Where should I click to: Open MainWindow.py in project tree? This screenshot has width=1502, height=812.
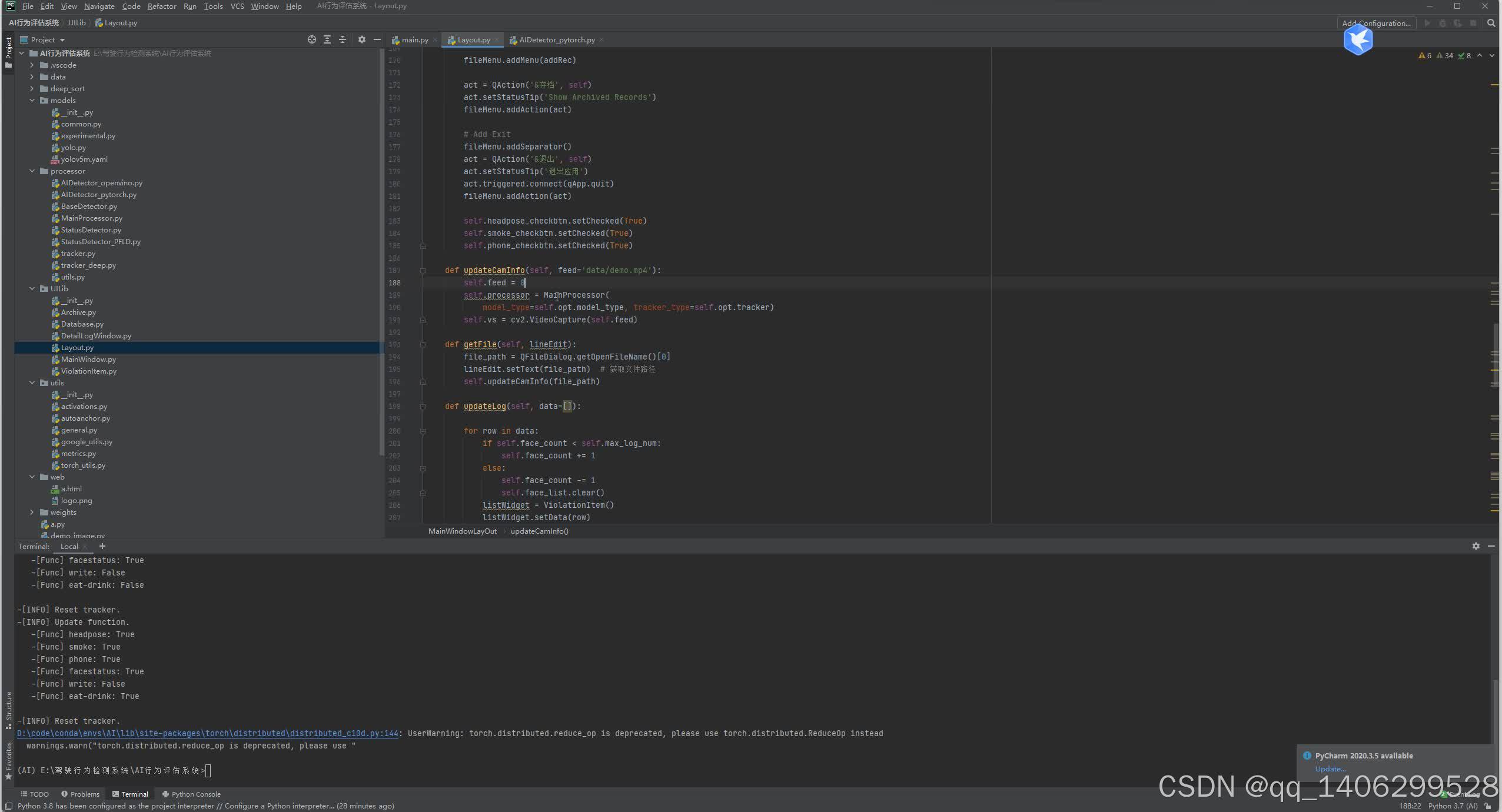coord(88,360)
